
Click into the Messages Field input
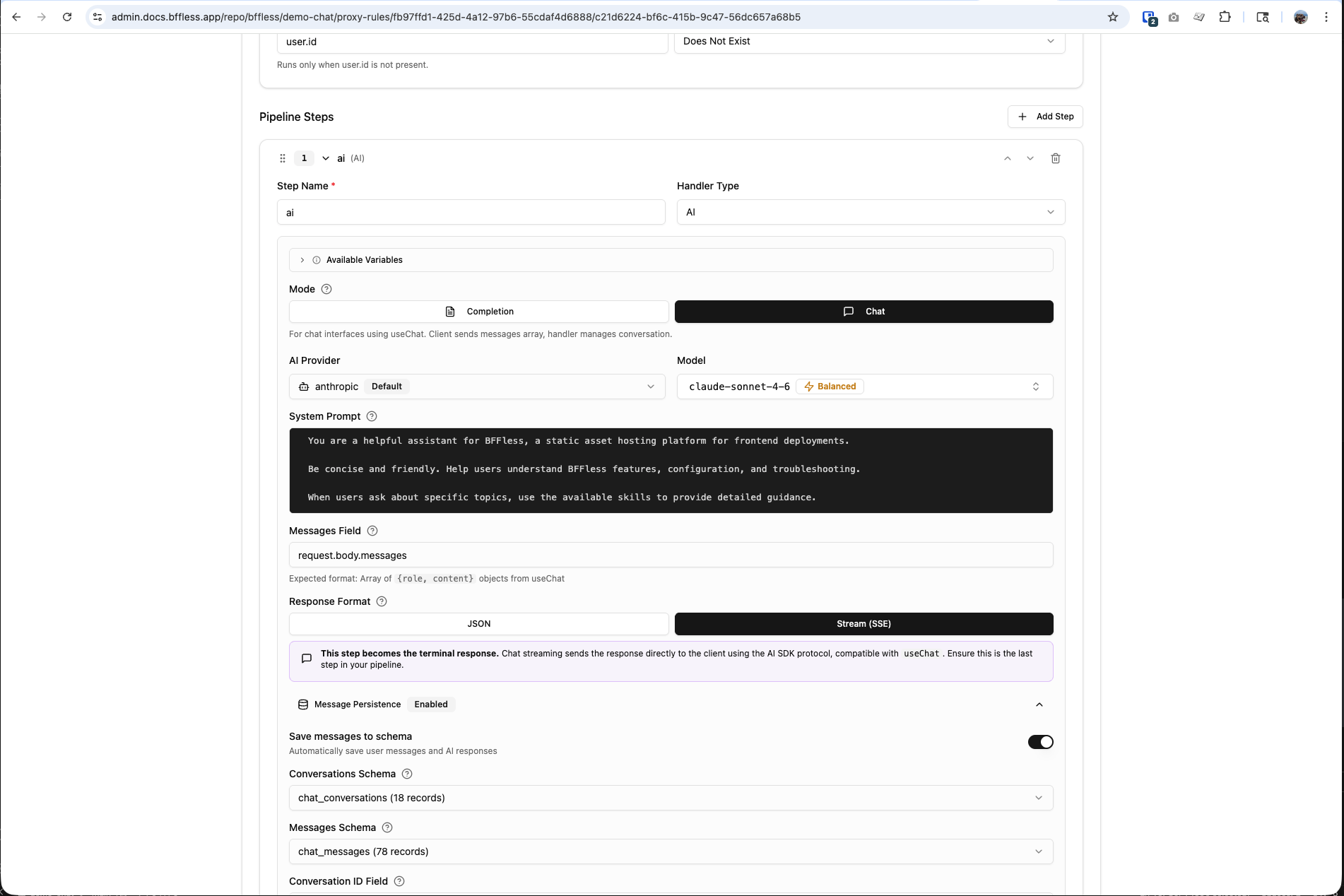[670, 555]
